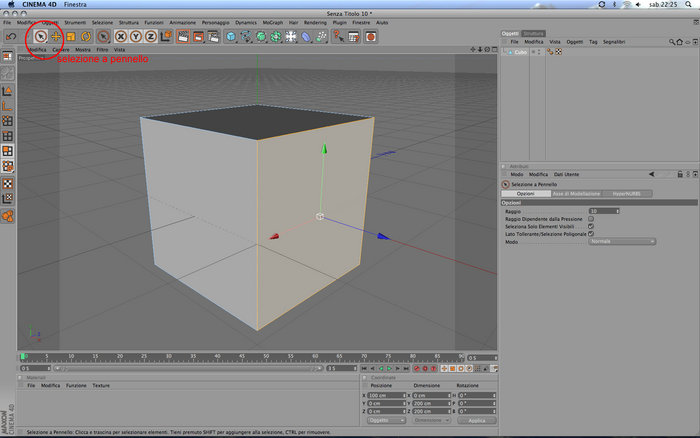Screen dimensions: 700x438
Task: Switch to the HyperNURBS attribute tab
Action: (x=627, y=194)
